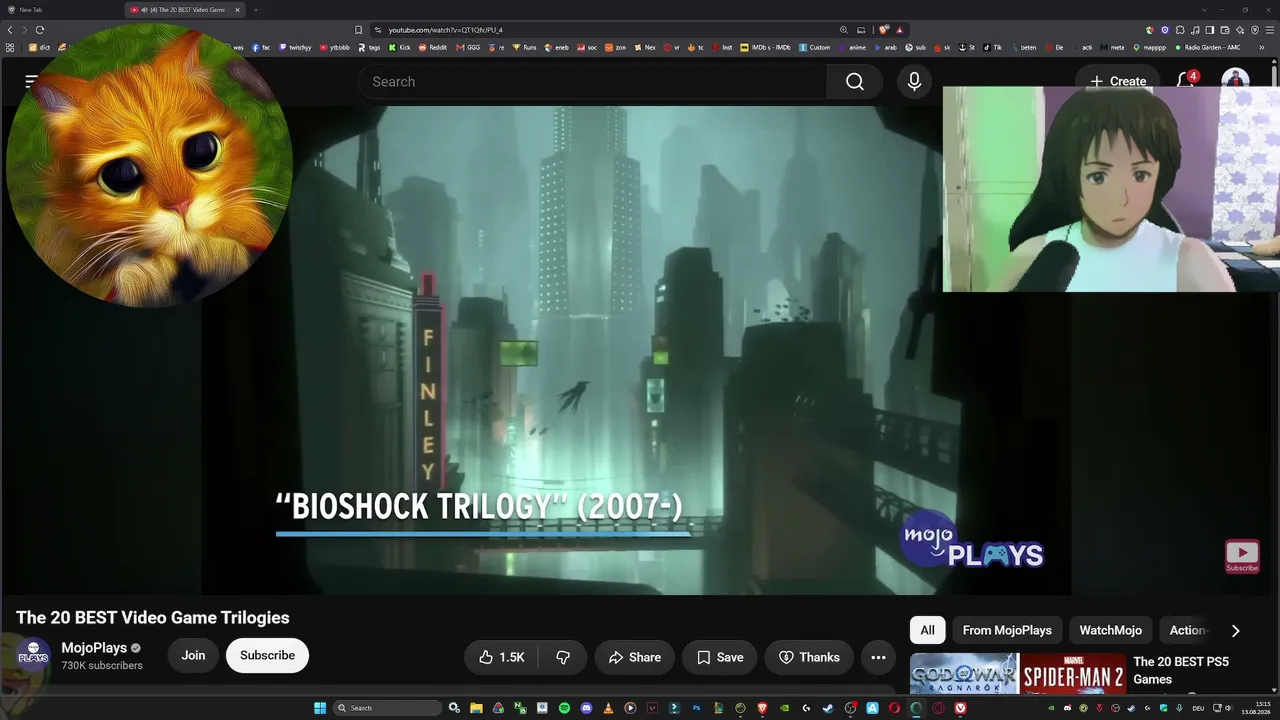Open God of War Spider-Man 2 thumbnail

1017,673
